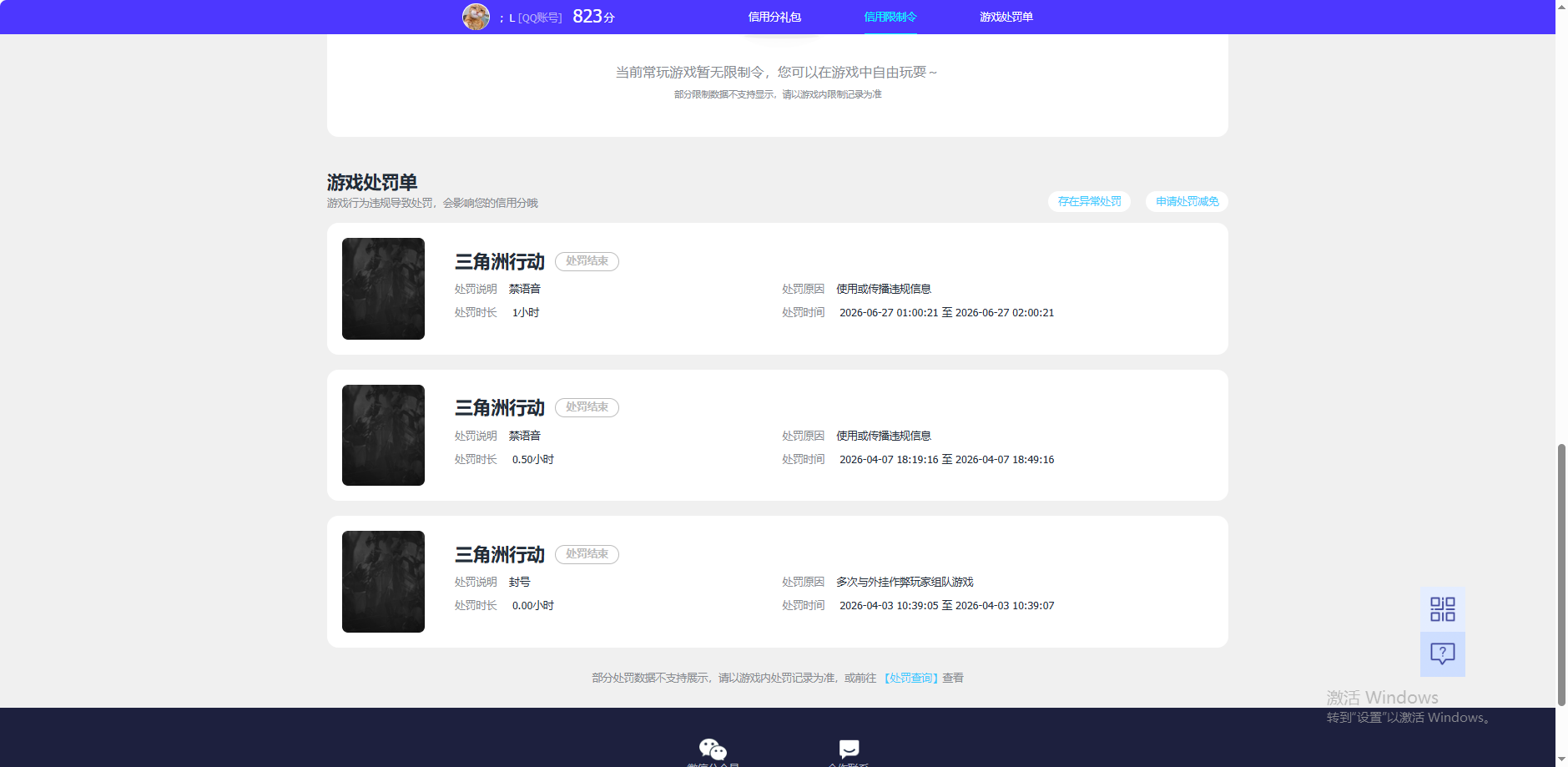Click time range starting 2026-04-03 10:39:05
This screenshot has width=1568, height=767.
946,606
